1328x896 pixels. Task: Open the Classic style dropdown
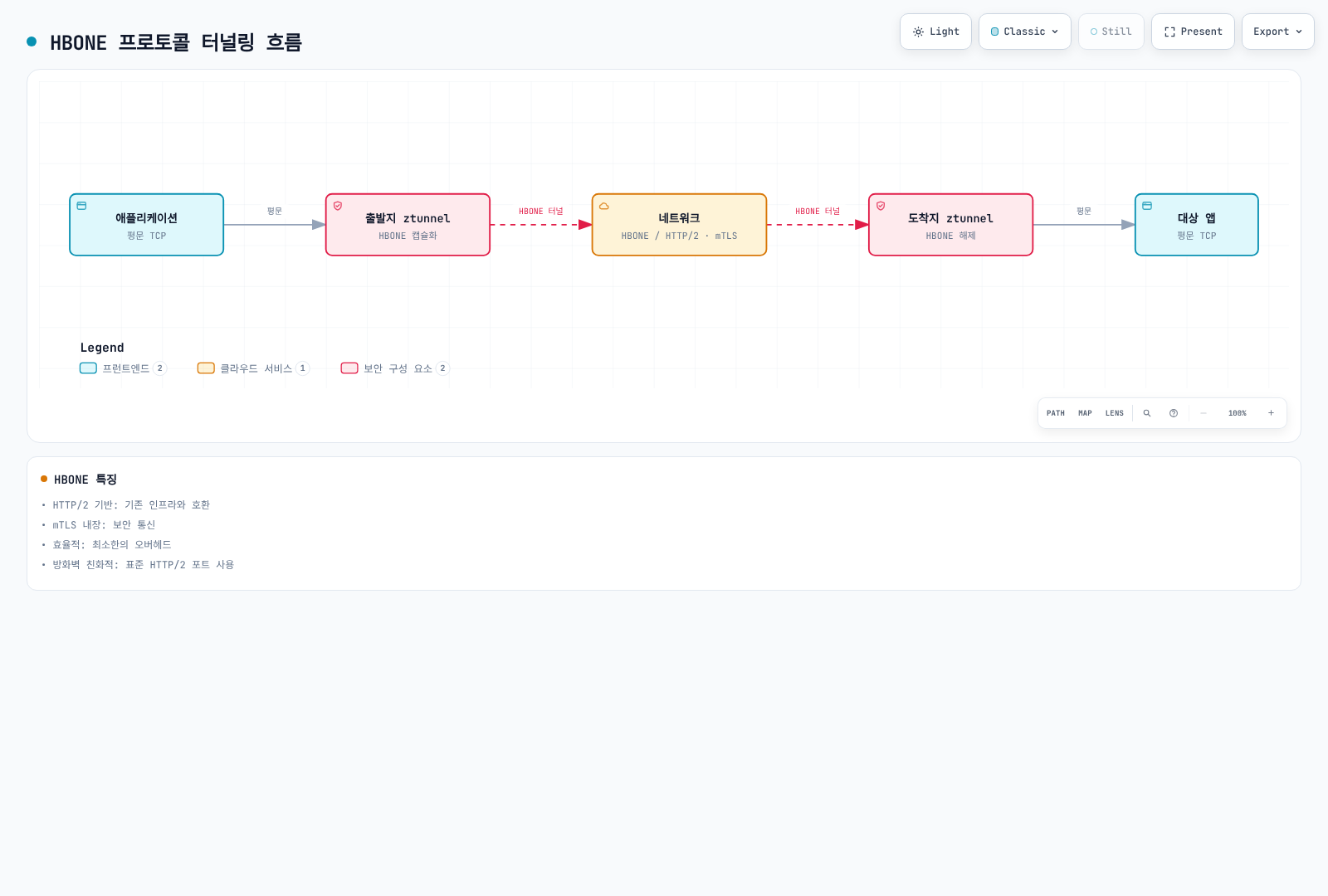pyautogui.click(x=1025, y=32)
